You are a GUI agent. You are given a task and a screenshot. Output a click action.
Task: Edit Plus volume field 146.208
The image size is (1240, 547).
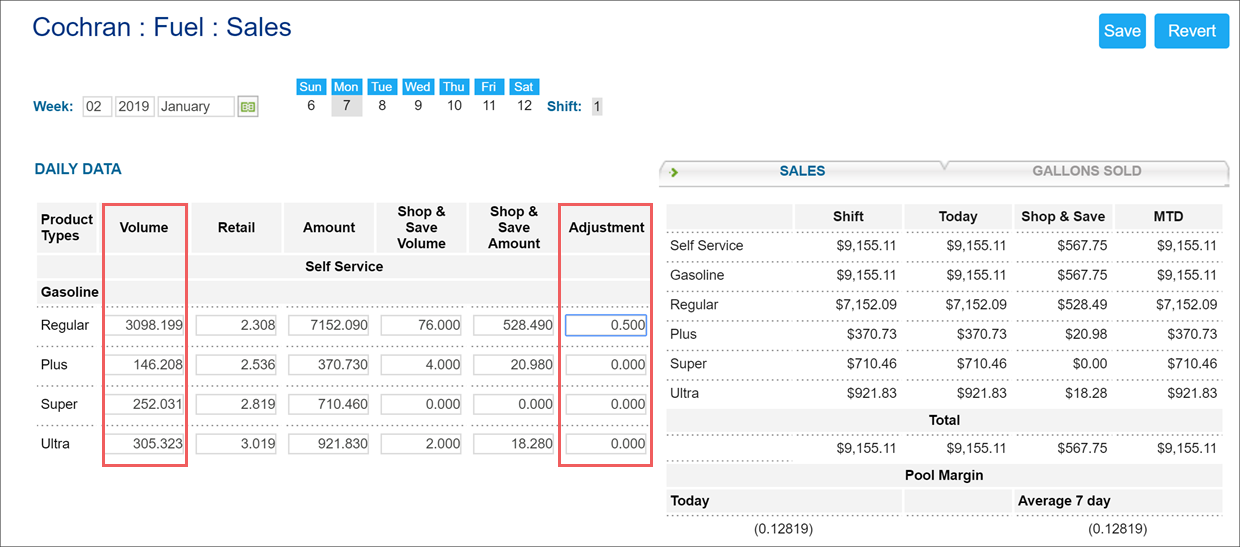click(145, 365)
